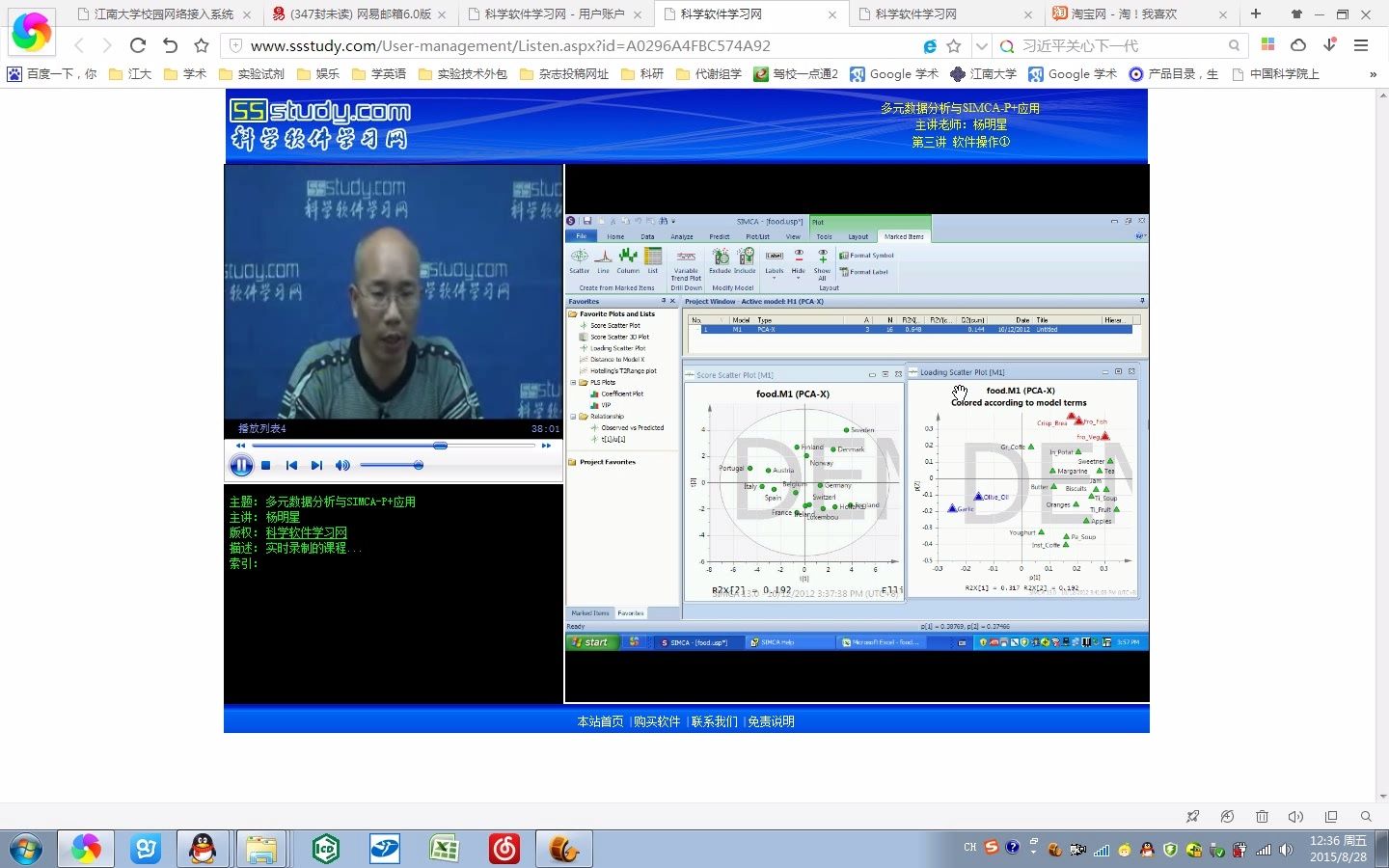This screenshot has height=868, width=1389.
Task: Close the 淘宝网 tab
Action: pyautogui.click(x=1223, y=14)
